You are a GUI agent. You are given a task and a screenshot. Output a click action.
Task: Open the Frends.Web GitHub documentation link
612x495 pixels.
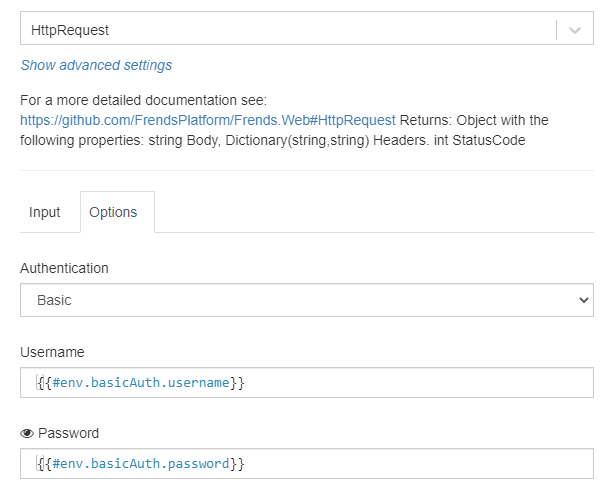208,120
